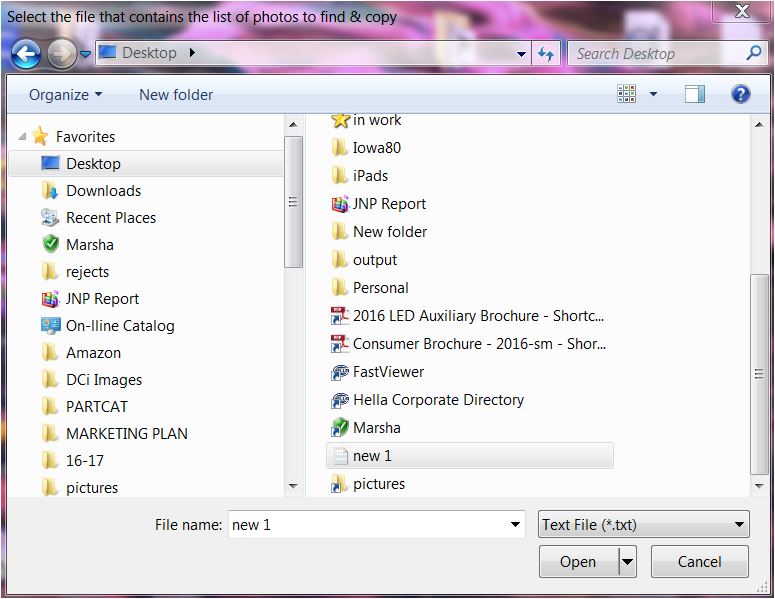
Task: Change view with the views icon
Action: (627, 93)
